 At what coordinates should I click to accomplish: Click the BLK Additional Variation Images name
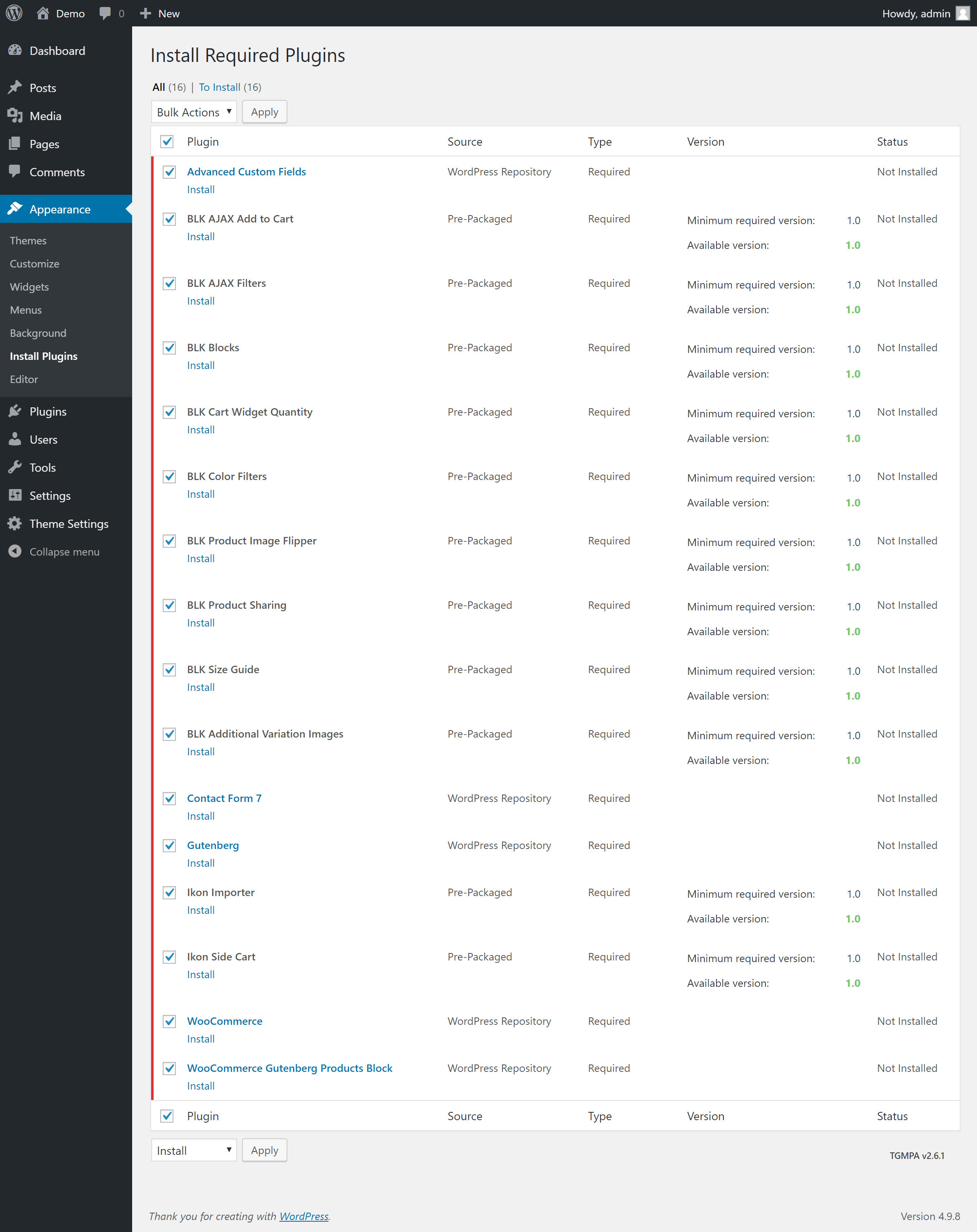pyautogui.click(x=265, y=734)
